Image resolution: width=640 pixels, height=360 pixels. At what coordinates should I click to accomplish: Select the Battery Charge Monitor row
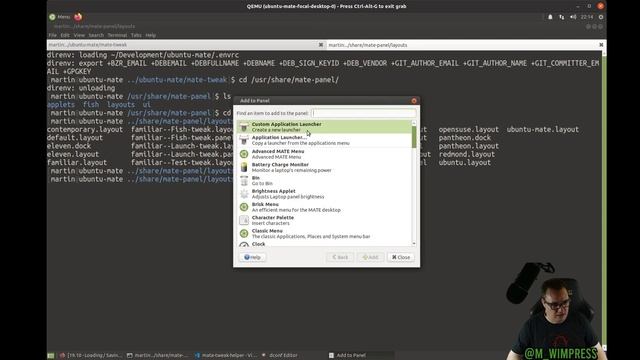point(324,167)
